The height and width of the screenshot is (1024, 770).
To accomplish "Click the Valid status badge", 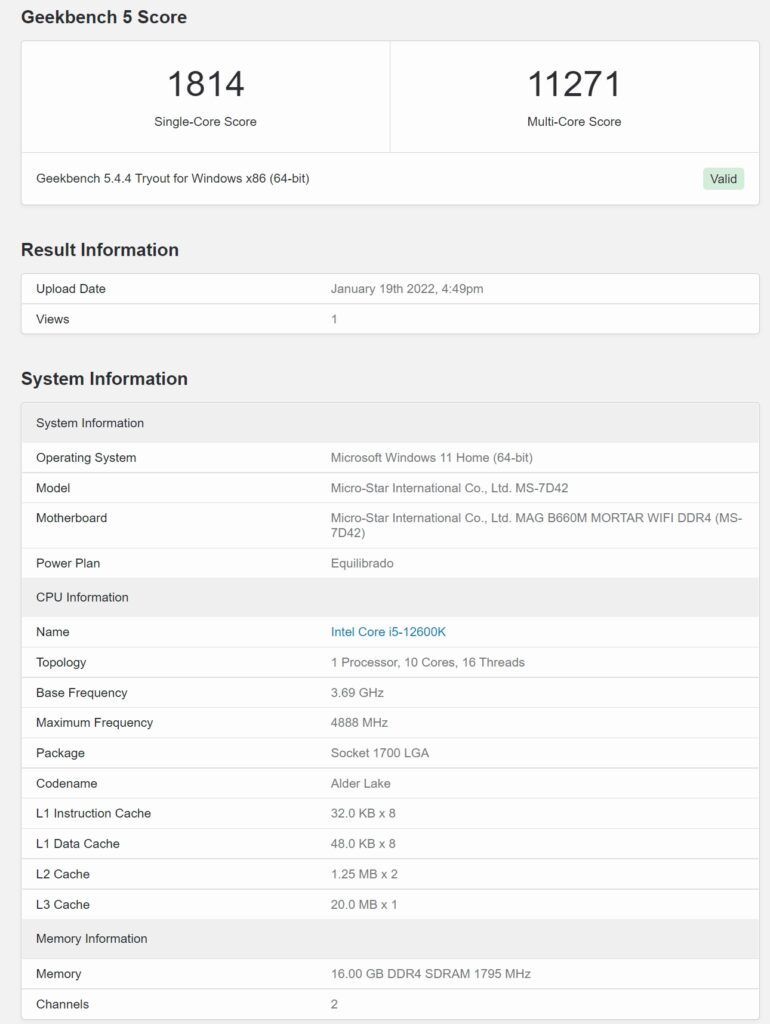I will click(723, 179).
